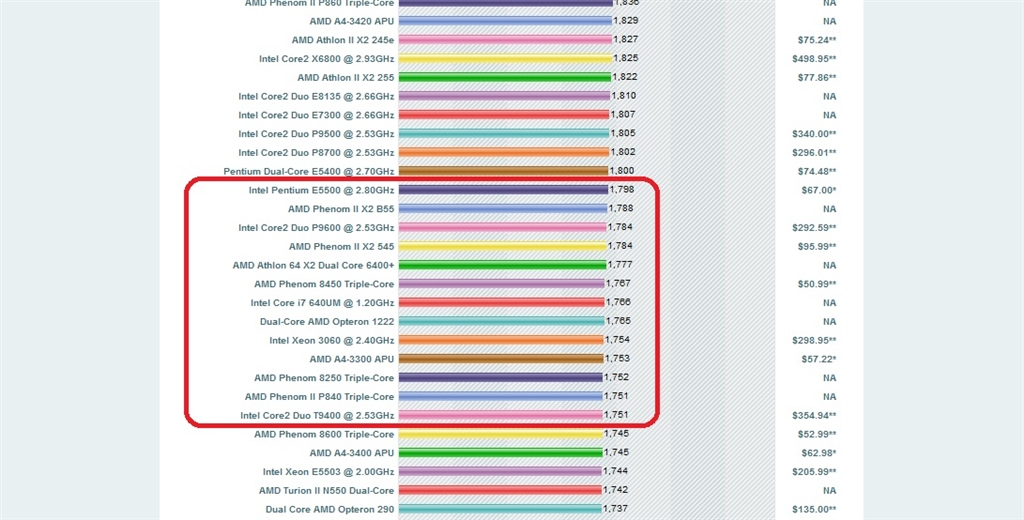Open Intel Core2 Duo E8135 @ 2.66GHz

click(x=316, y=97)
